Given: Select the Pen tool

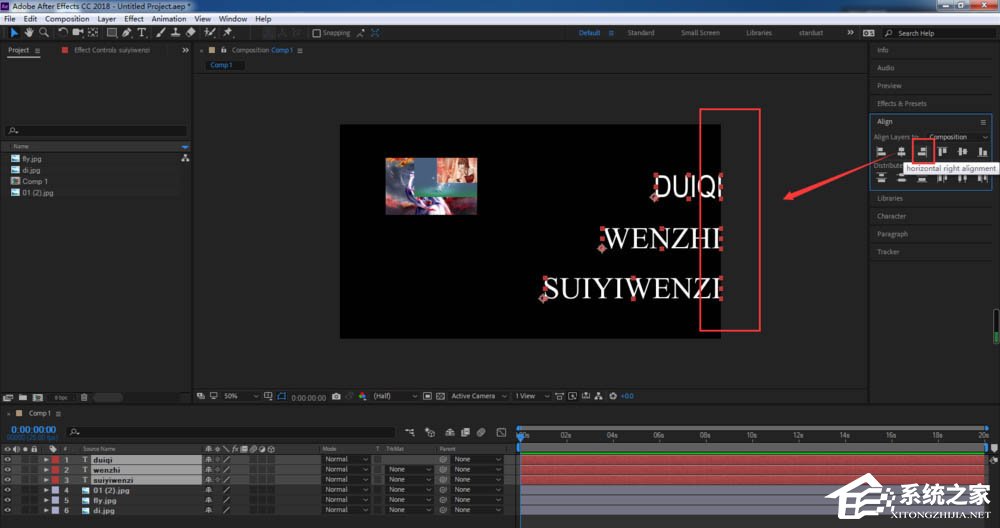Looking at the screenshot, I should (x=127, y=32).
